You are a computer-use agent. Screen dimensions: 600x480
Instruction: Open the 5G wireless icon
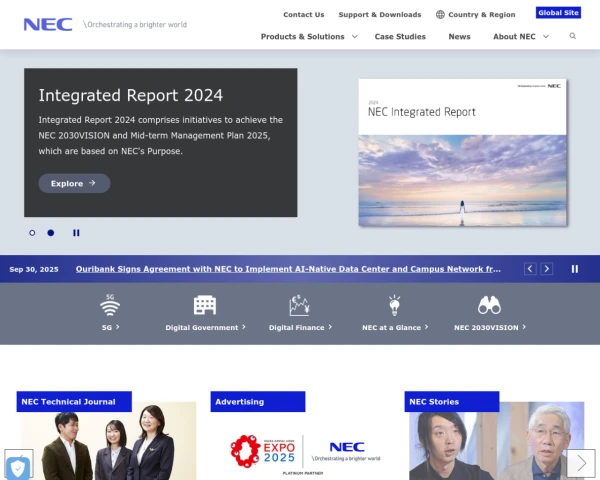tap(110, 305)
